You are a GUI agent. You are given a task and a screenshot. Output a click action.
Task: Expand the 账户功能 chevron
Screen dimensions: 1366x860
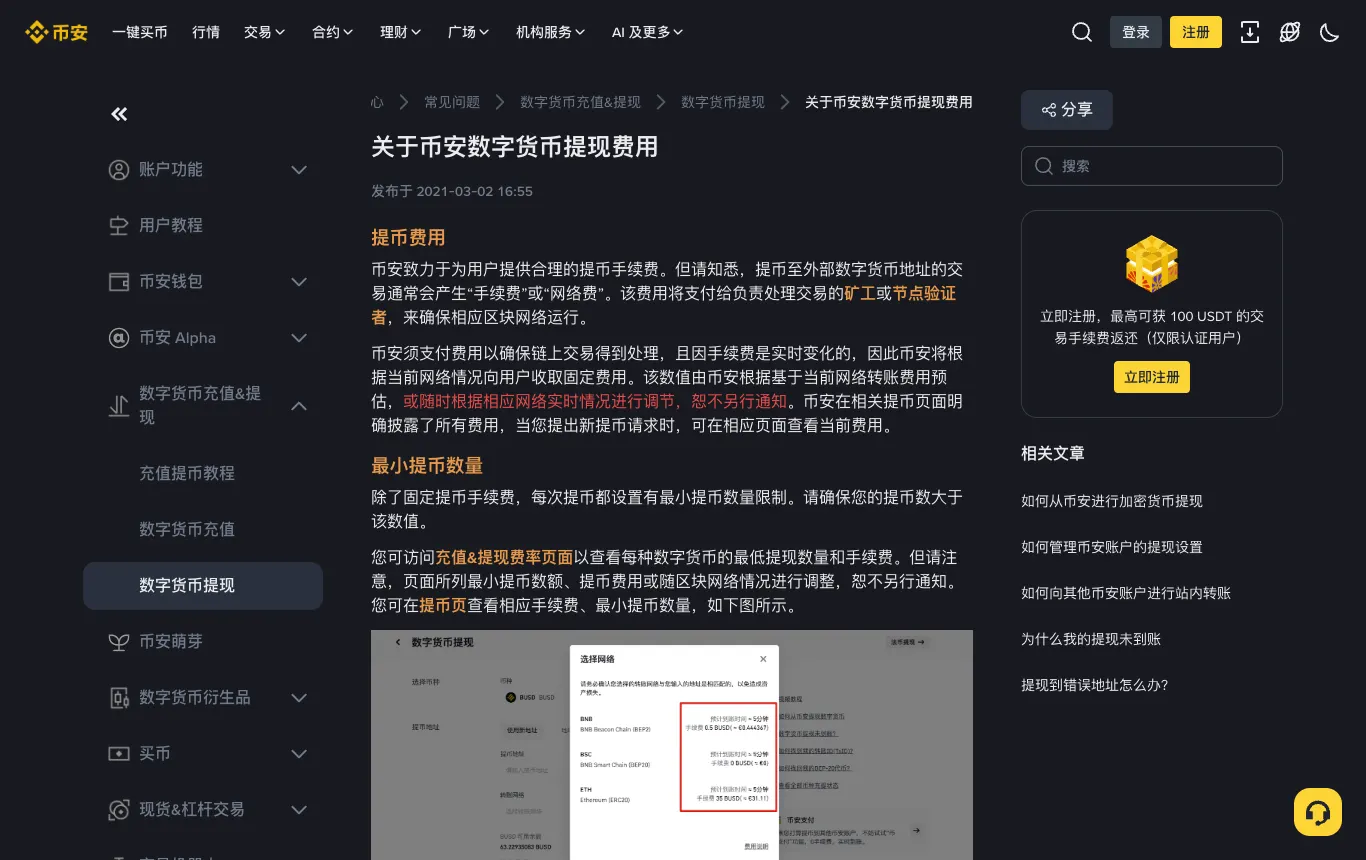[299, 170]
